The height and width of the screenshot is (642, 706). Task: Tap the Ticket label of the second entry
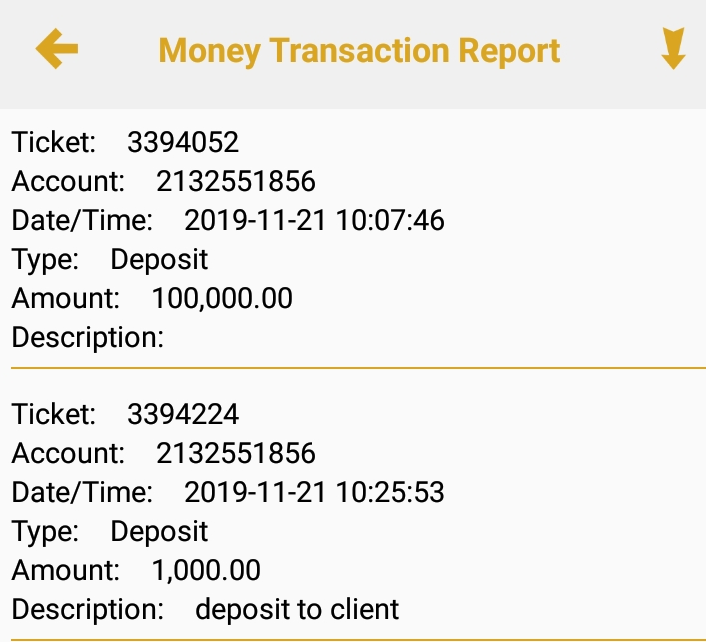(54, 414)
